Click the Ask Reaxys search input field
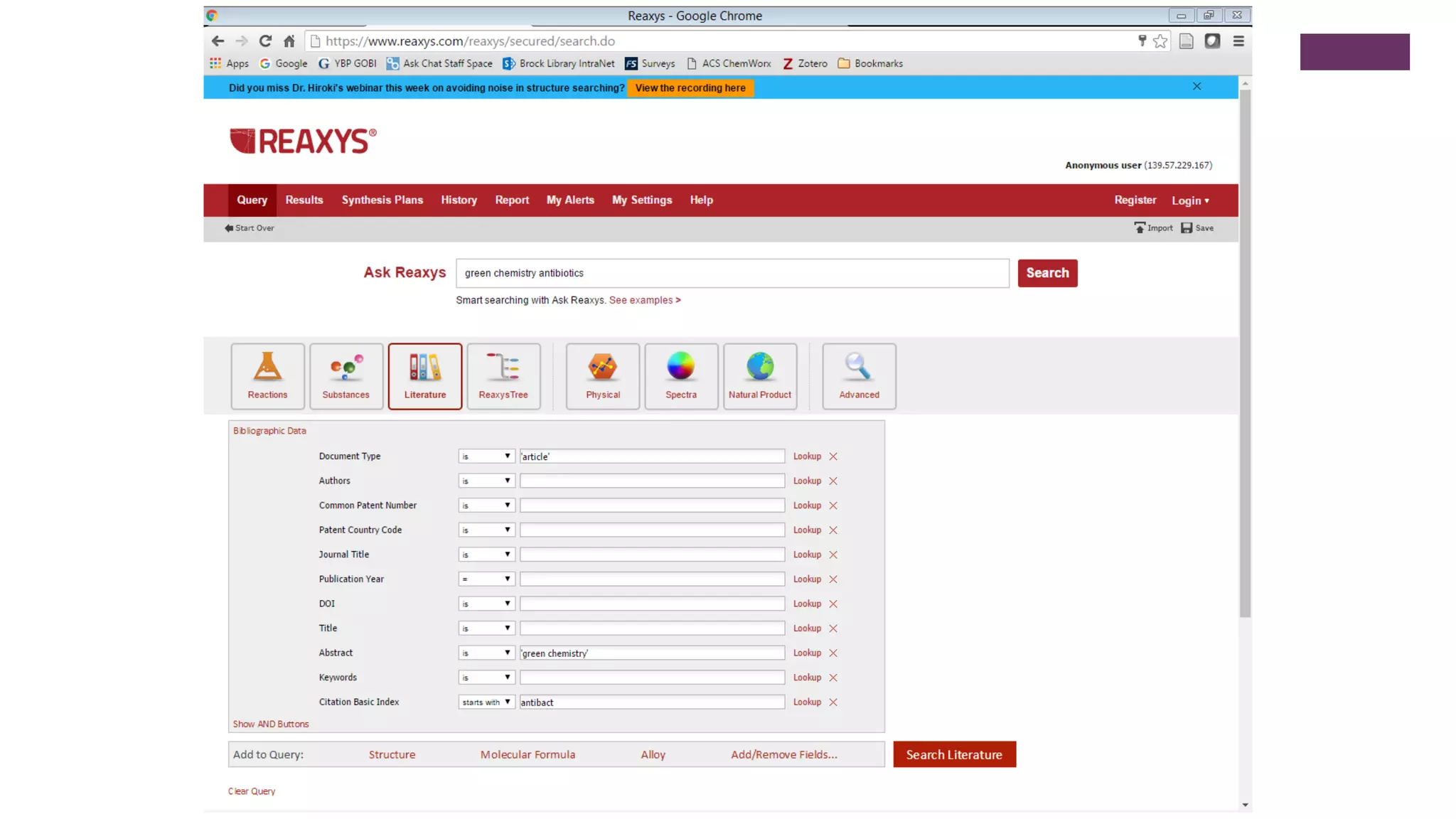 point(732,273)
